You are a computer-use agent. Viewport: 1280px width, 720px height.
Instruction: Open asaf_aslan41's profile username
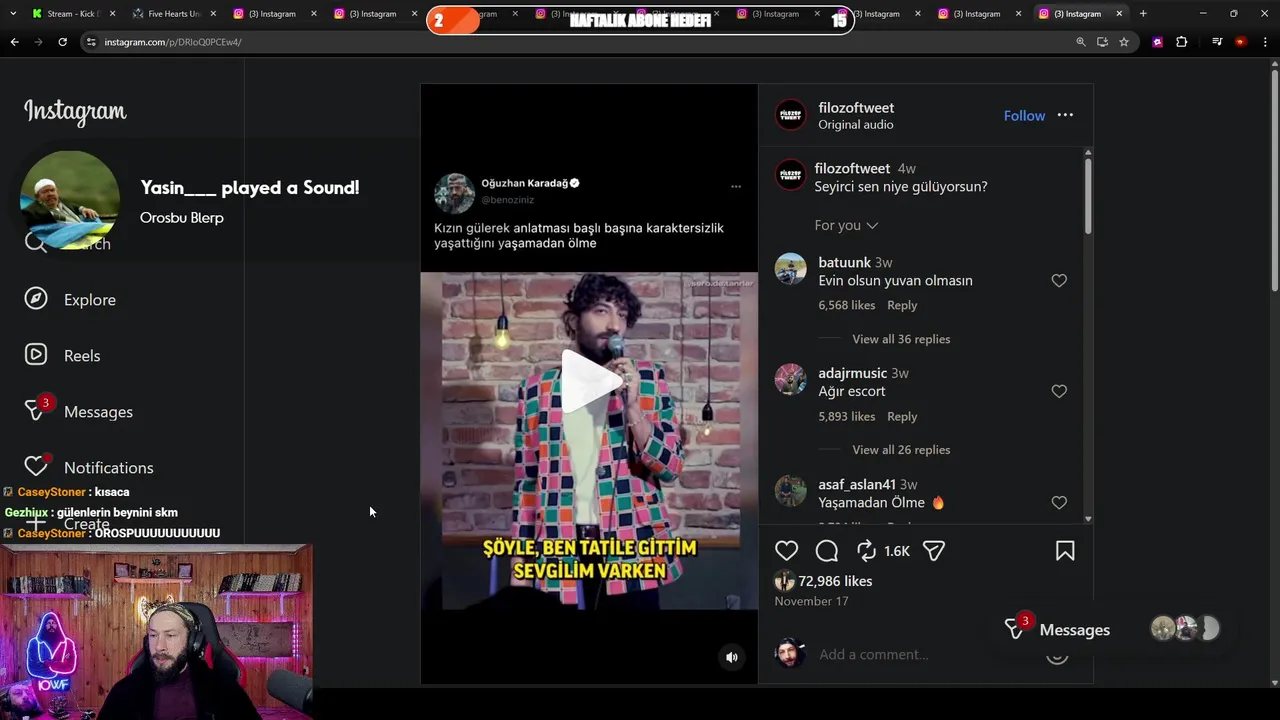pyautogui.click(x=857, y=485)
